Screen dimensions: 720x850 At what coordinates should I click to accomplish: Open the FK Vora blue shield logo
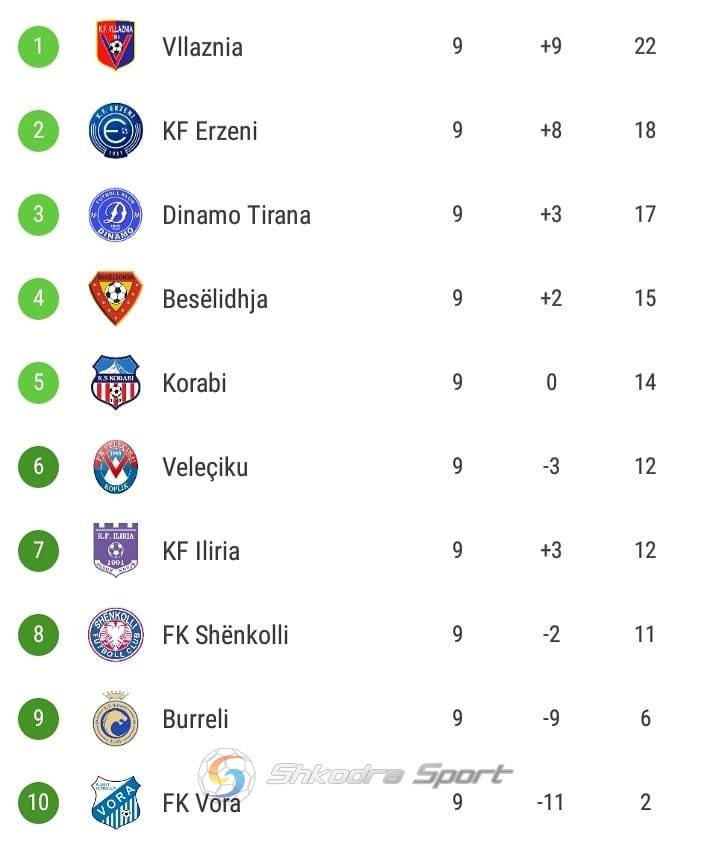(x=115, y=802)
